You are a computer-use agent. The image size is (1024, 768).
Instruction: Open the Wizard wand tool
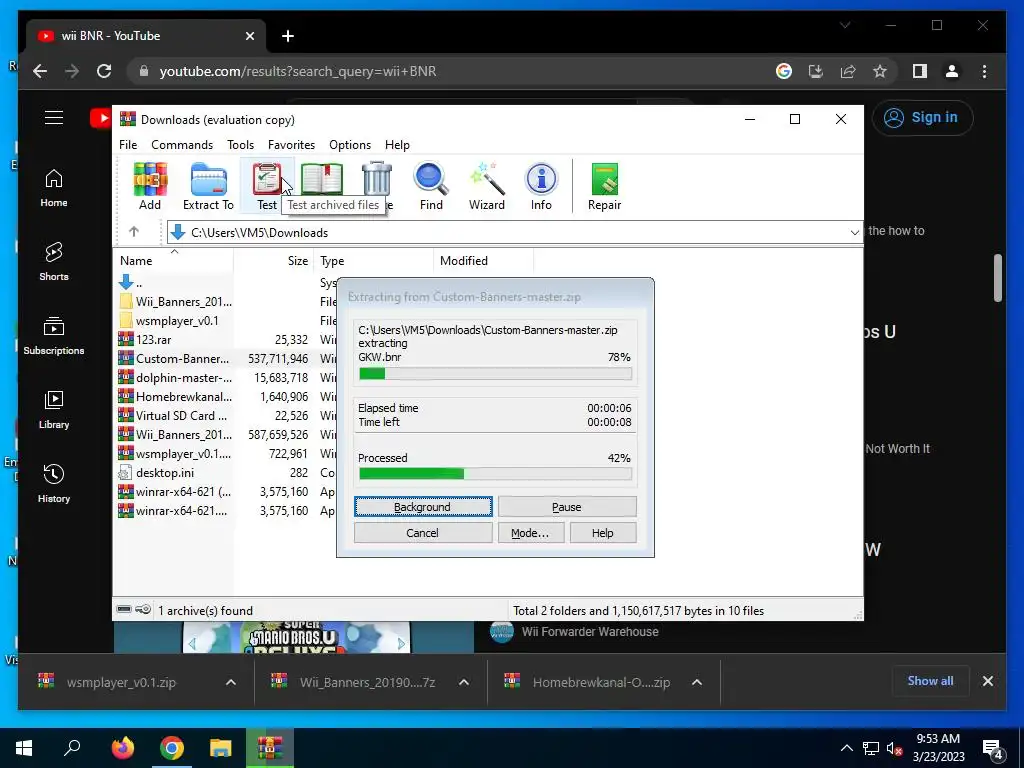(x=487, y=186)
